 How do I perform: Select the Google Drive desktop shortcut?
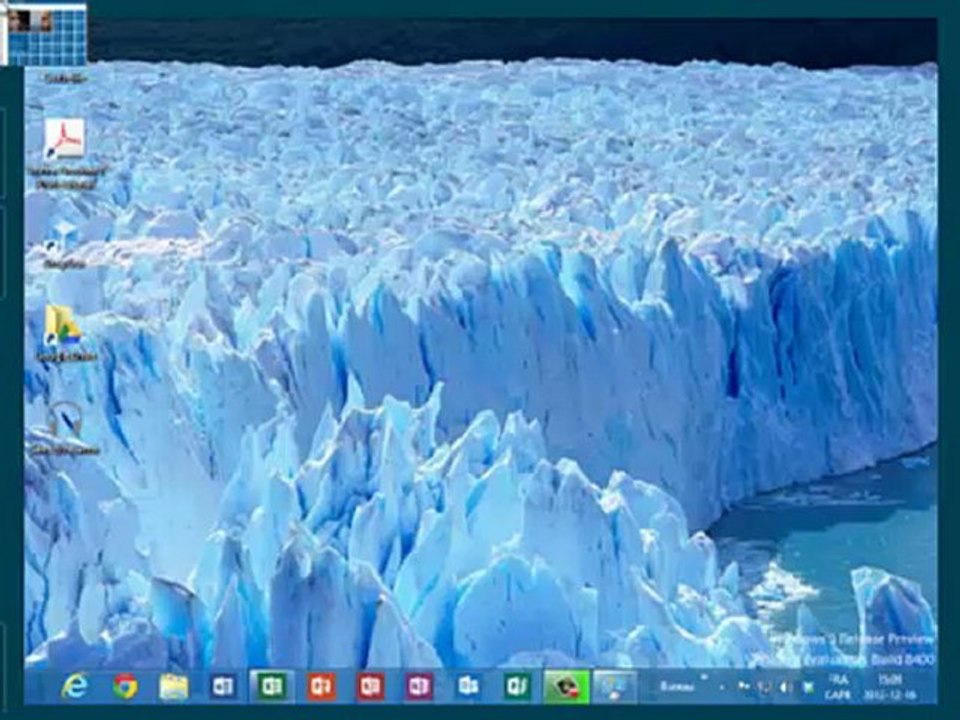pyautogui.click(x=63, y=327)
